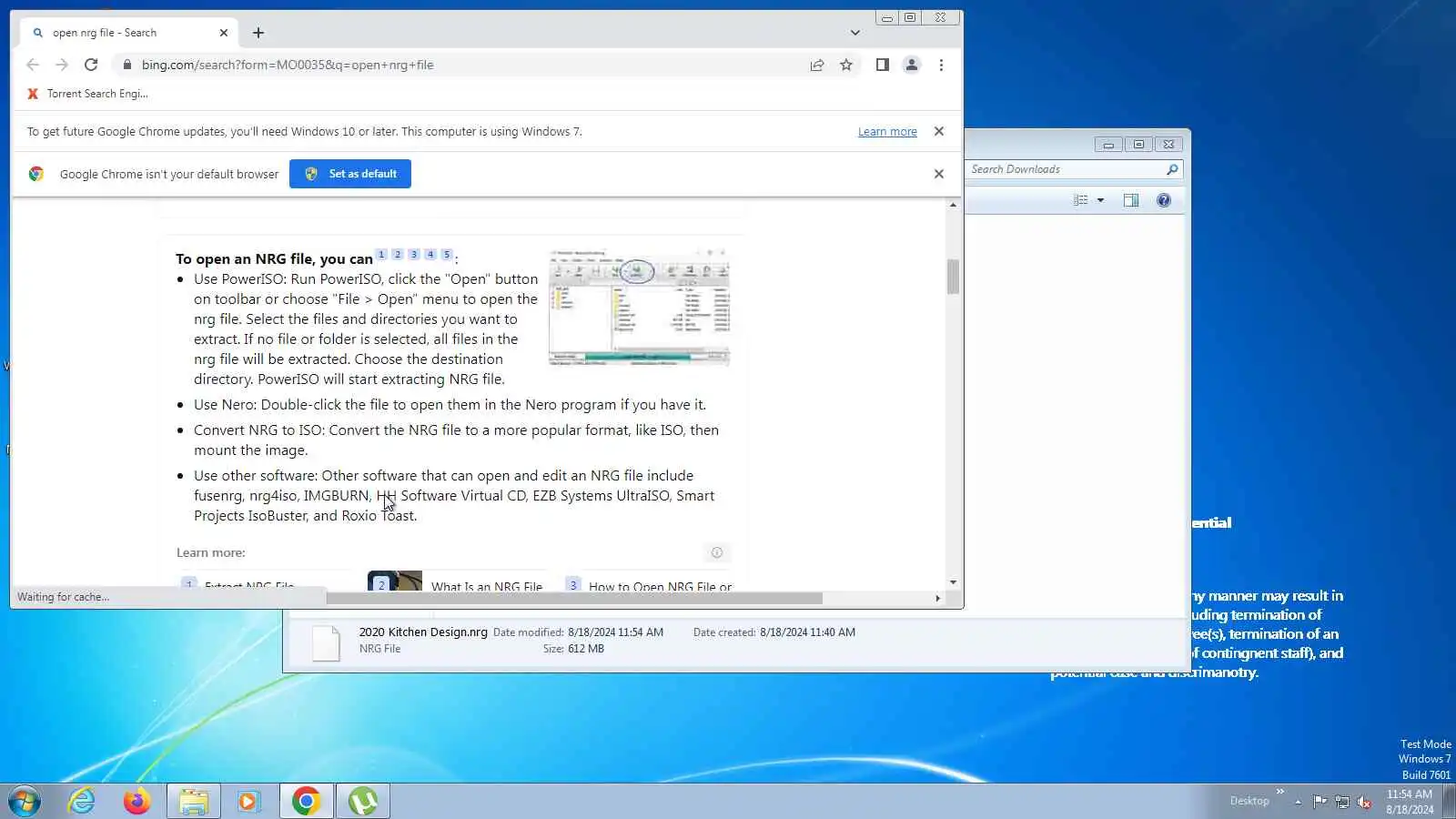Image resolution: width=1456 pixels, height=819 pixels.
Task: Go back using Chrome's back arrow
Action: coord(33,65)
